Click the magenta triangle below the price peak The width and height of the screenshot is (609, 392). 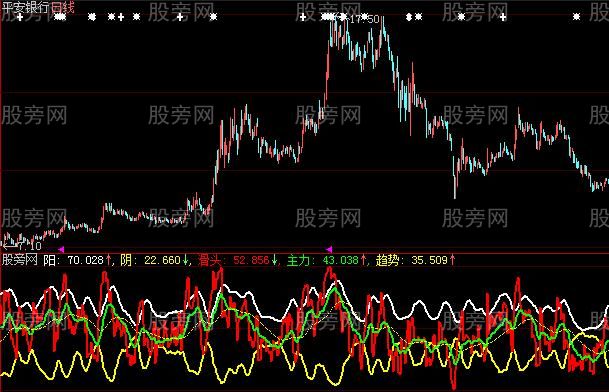pyautogui.click(x=329, y=249)
